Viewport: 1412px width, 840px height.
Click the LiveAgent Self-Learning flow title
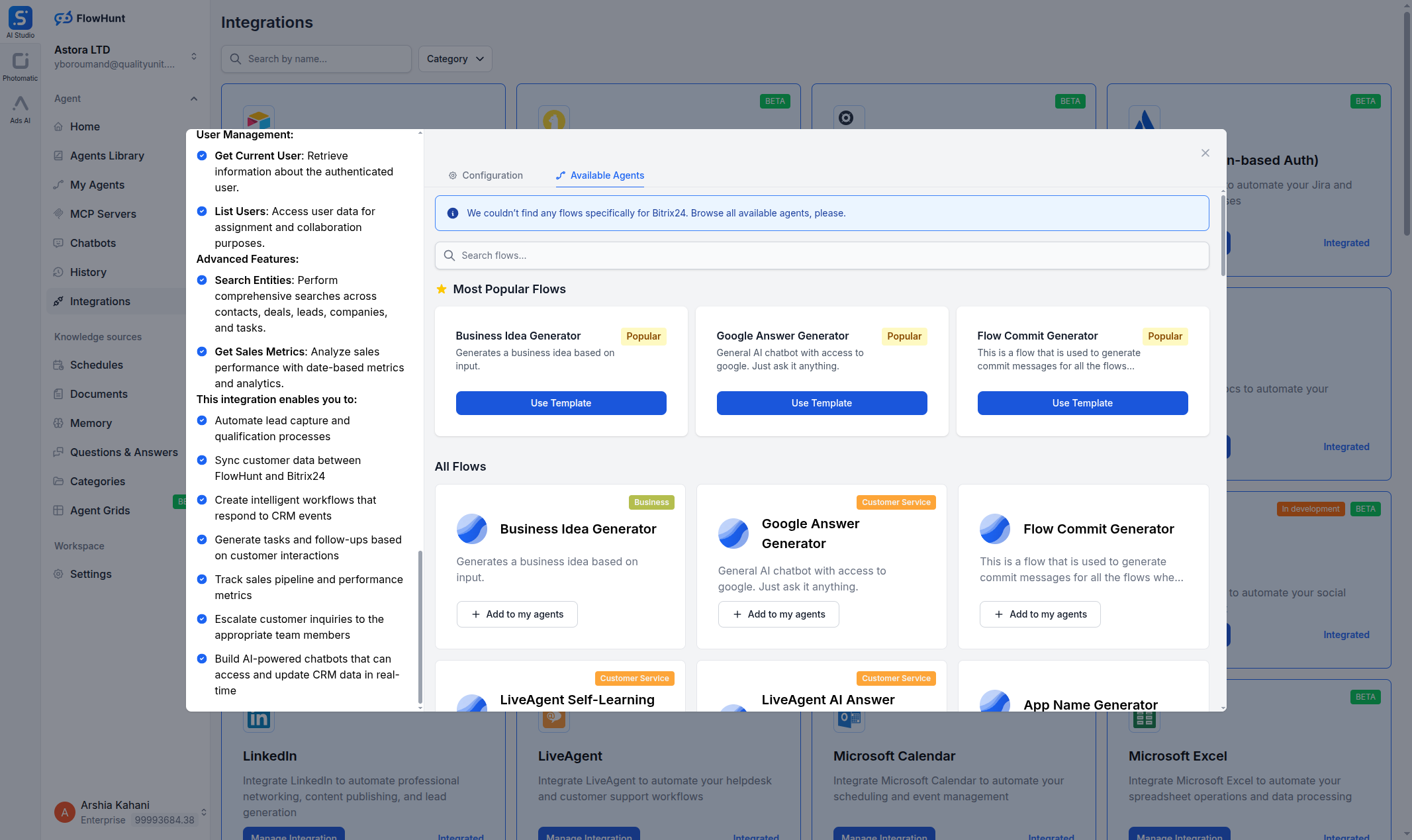[x=577, y=700]
